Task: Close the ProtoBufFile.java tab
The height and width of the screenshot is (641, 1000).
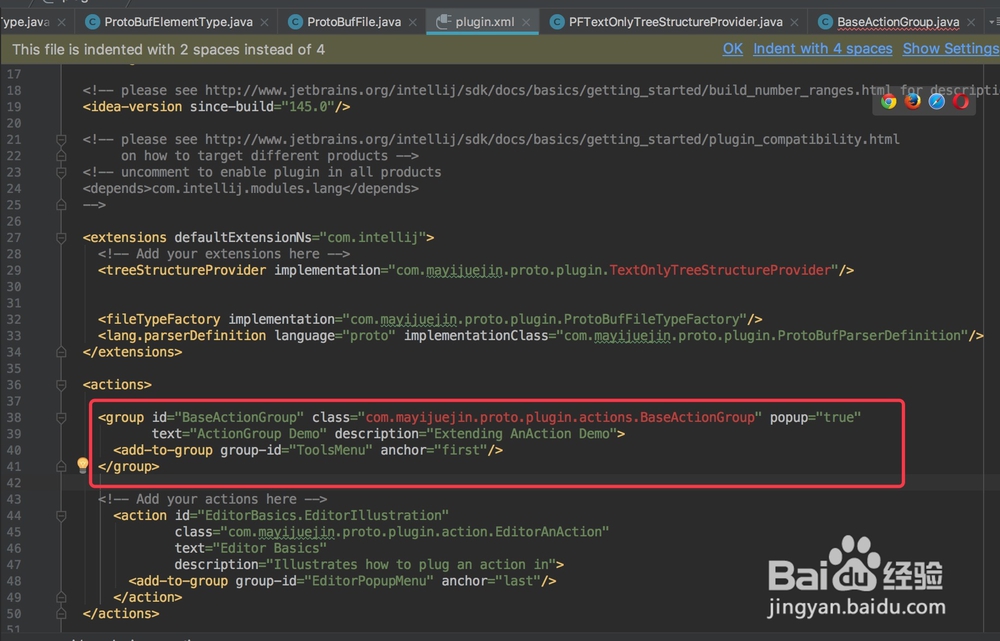Action: (413, 22)
